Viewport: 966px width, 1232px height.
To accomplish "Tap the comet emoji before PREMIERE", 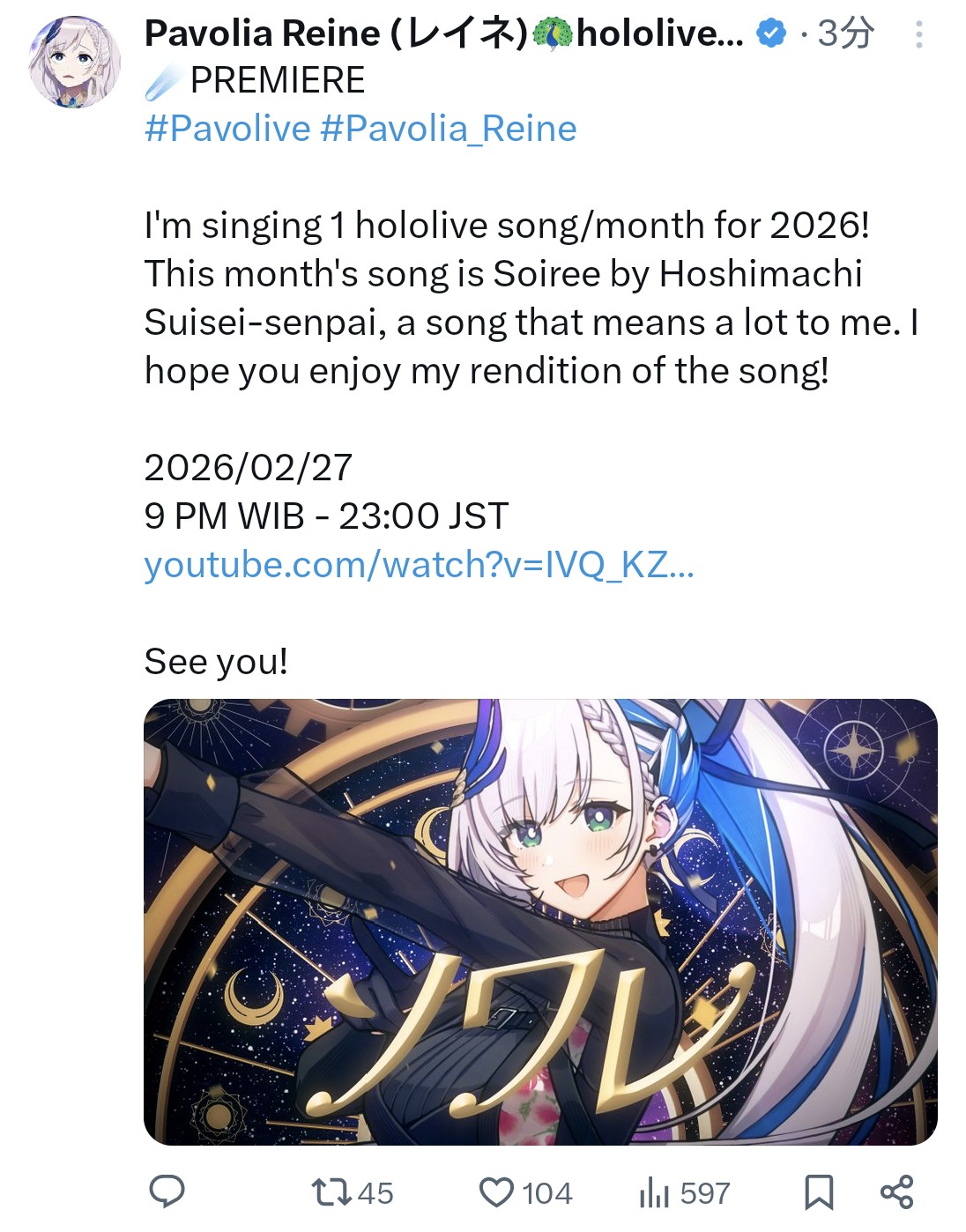I will tap(163, 81).
